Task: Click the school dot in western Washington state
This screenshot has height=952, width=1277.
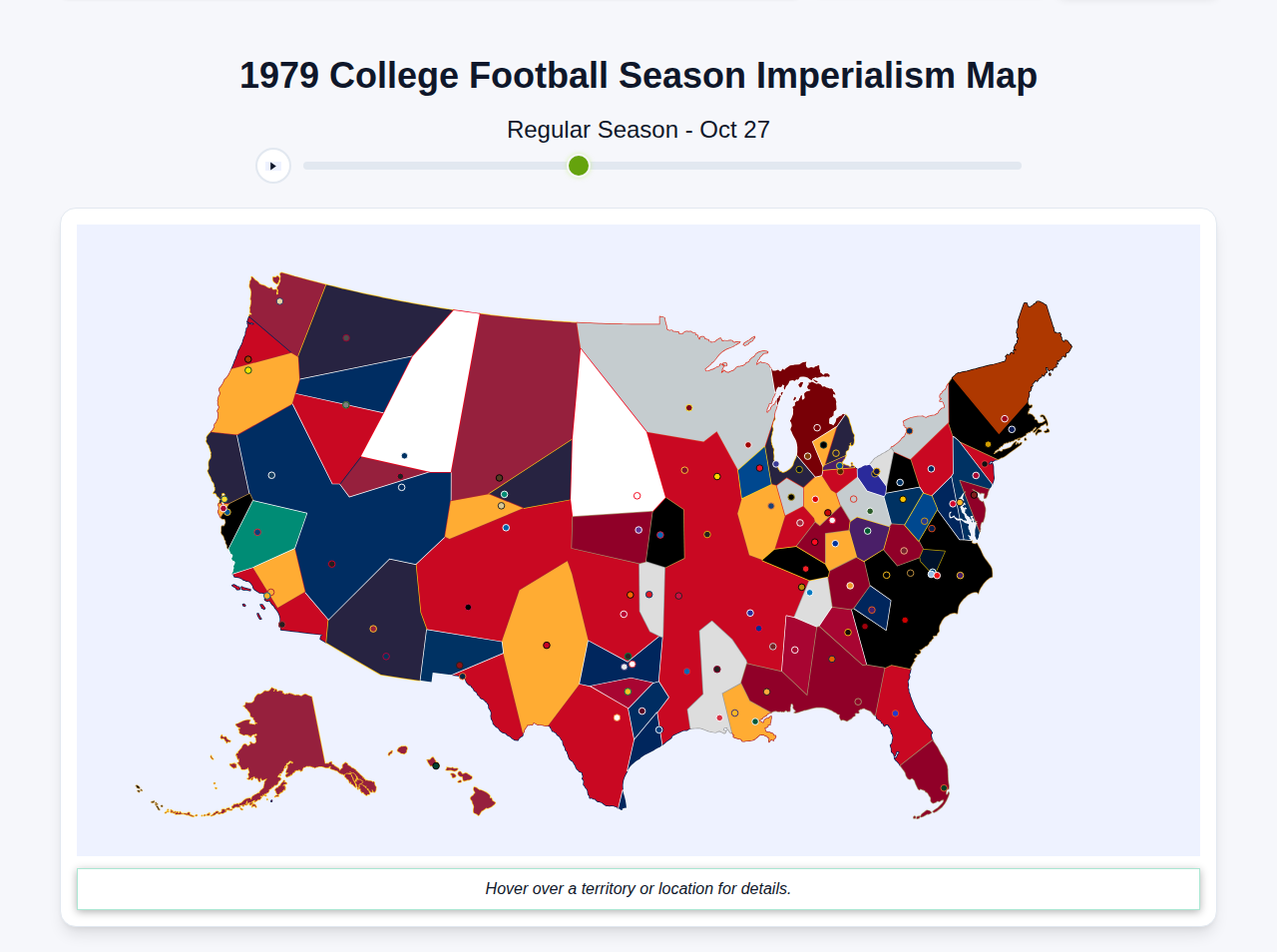Action: [279, 301]
